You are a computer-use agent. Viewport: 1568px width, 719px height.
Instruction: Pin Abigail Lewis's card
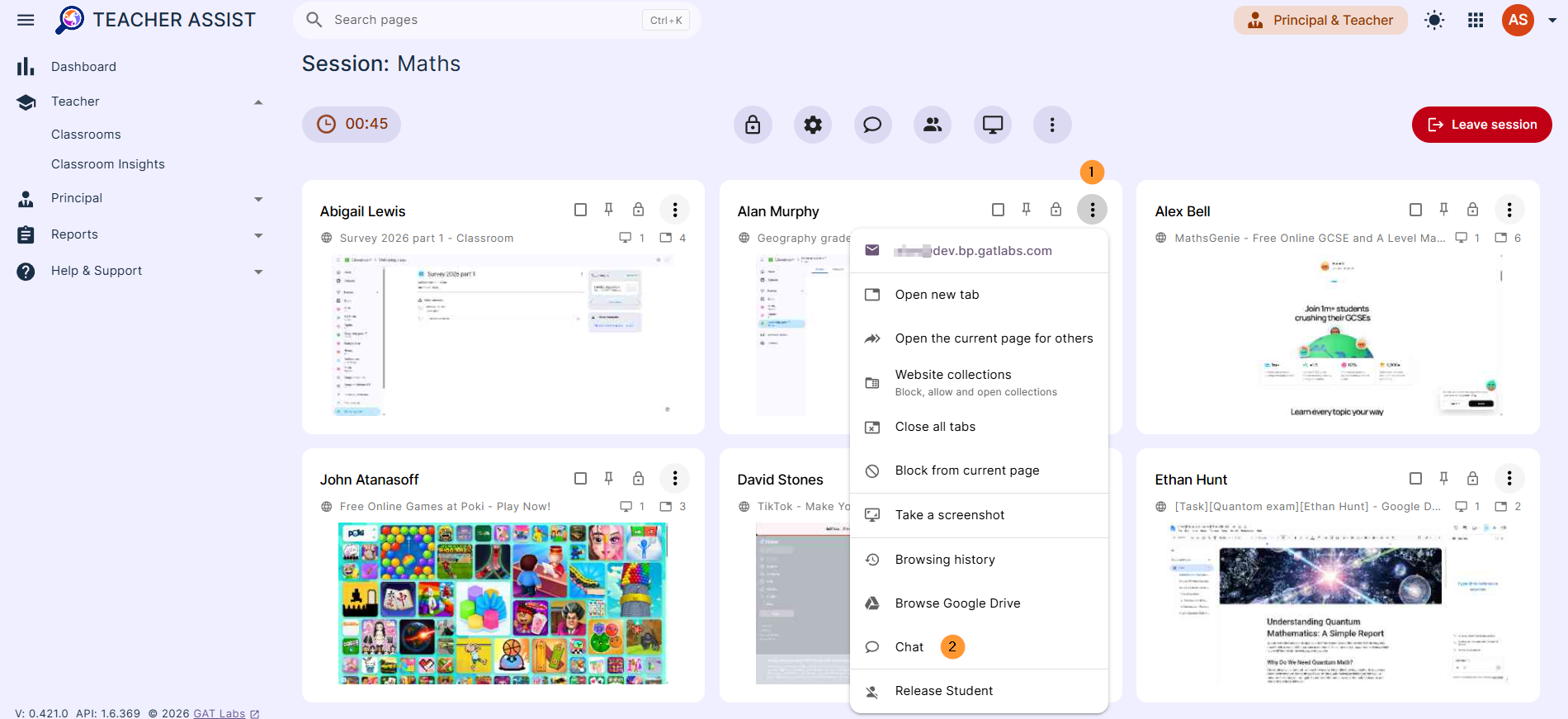click(x=609, y=210)
